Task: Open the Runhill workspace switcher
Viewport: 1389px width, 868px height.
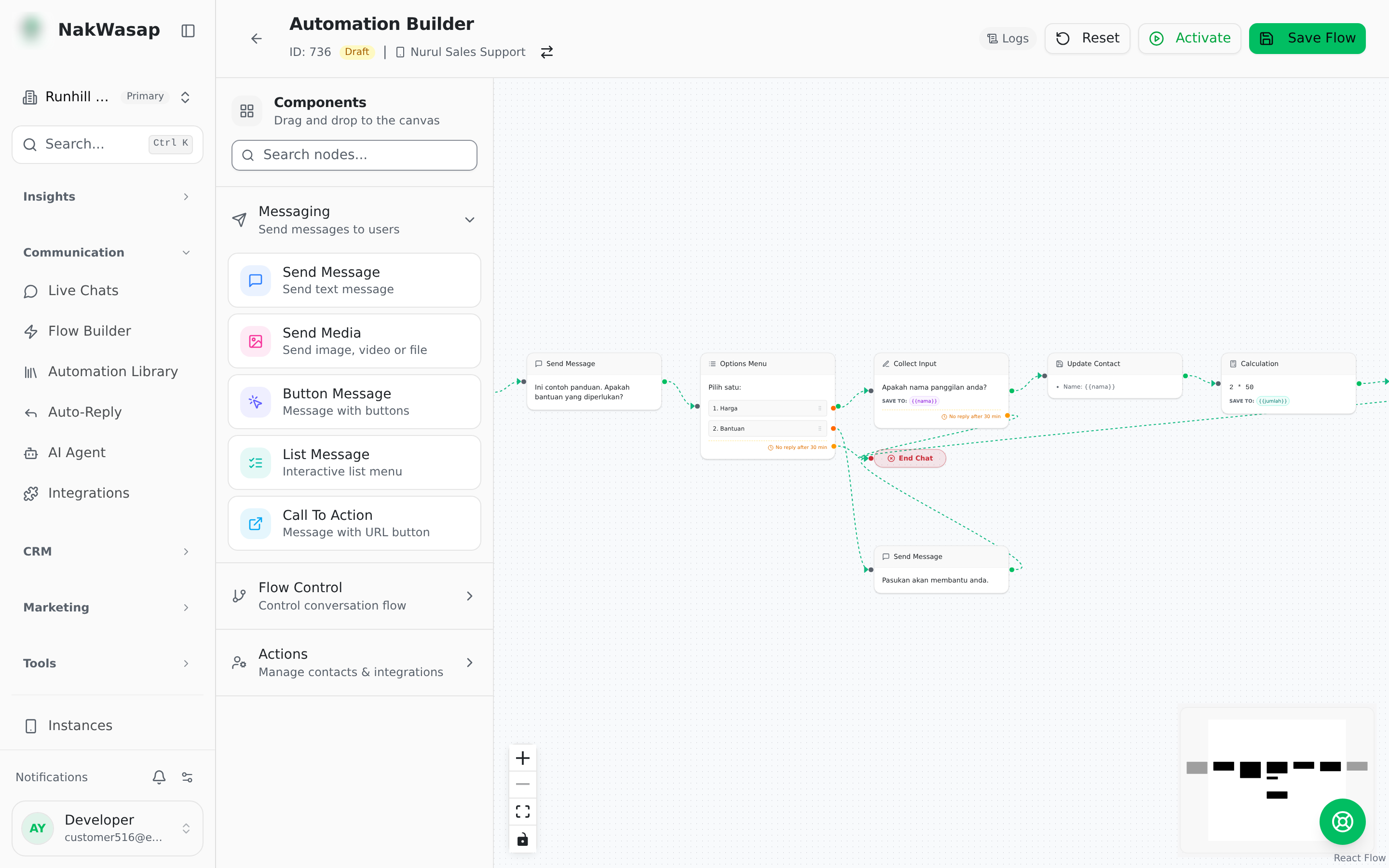Action: pos(108,97)
